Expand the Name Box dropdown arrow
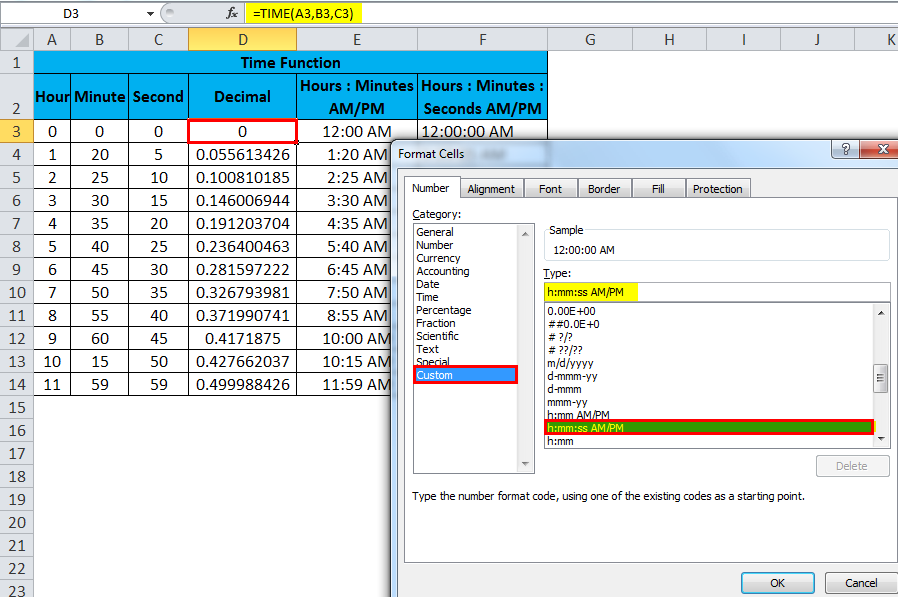Image resolution: width=898 pixels, height=597 pixels. click(x=150, y=14)
